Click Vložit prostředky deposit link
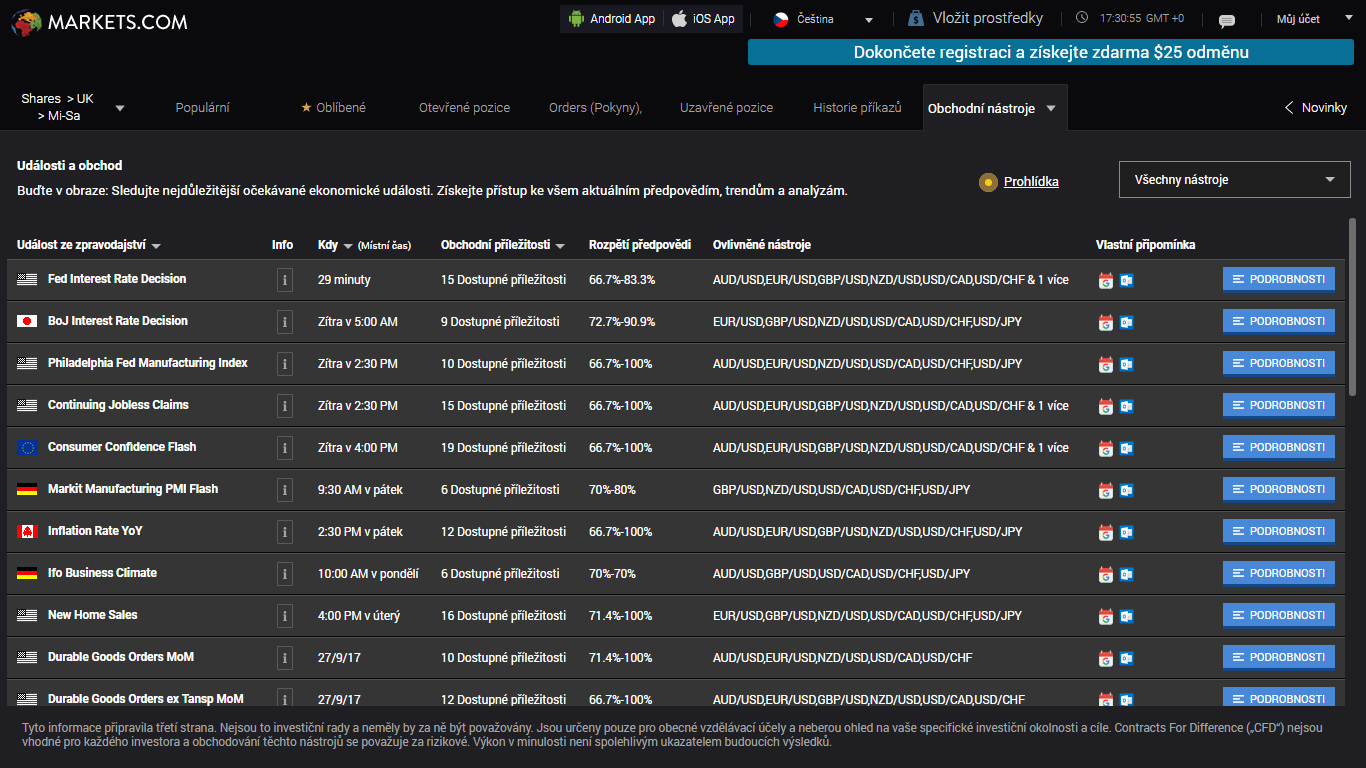Viewport: 1366px width, 768px height. (x=975, y=18)
